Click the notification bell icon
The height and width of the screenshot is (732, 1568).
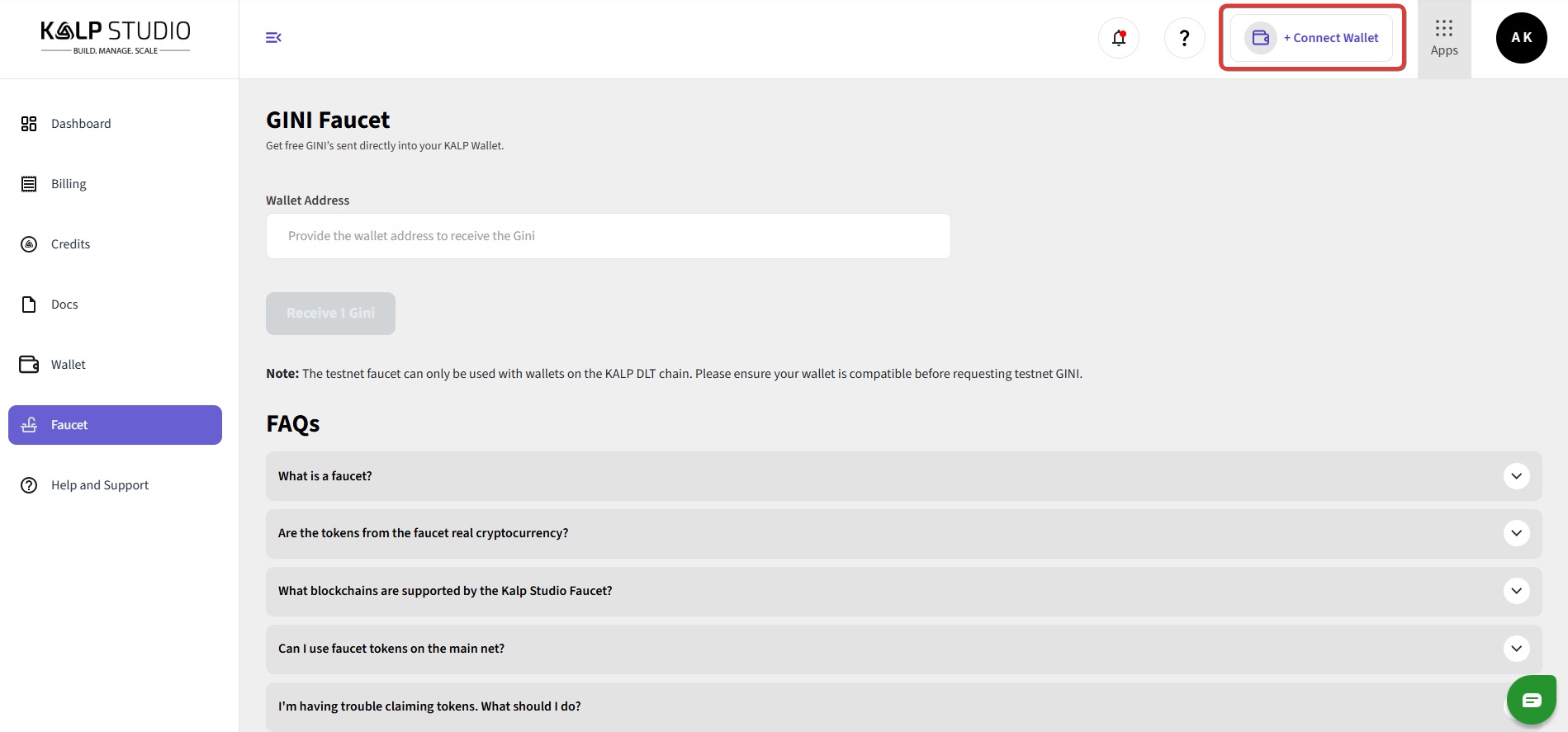point(1119,38)
